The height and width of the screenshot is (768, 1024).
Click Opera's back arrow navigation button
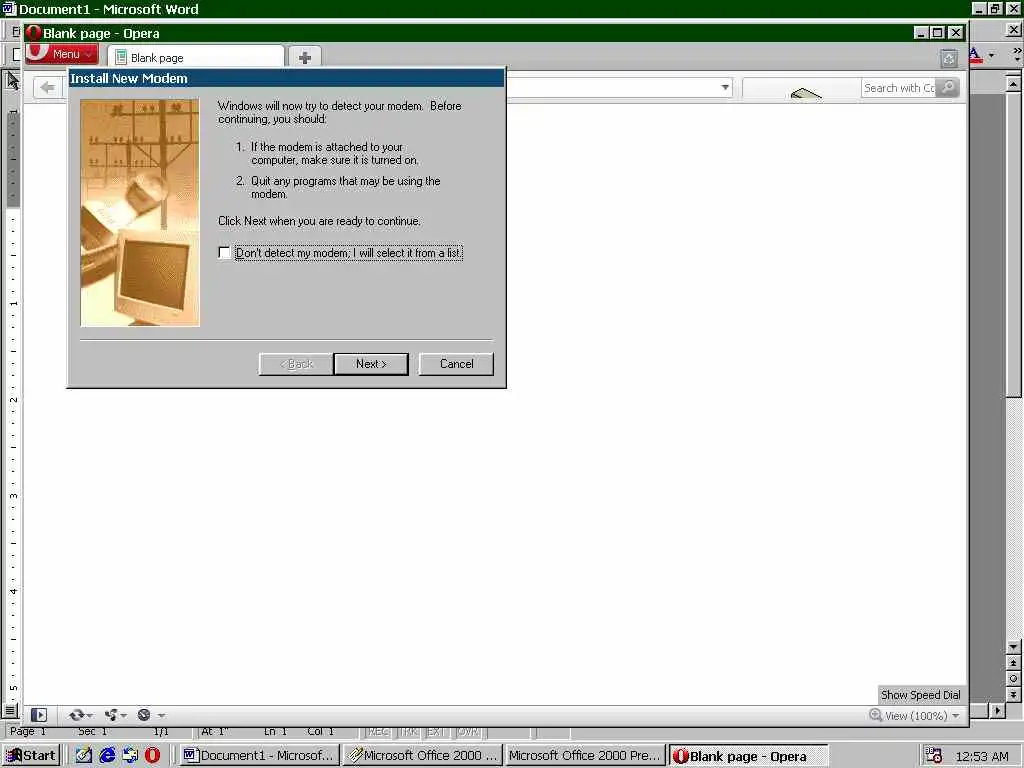[47, 88]
